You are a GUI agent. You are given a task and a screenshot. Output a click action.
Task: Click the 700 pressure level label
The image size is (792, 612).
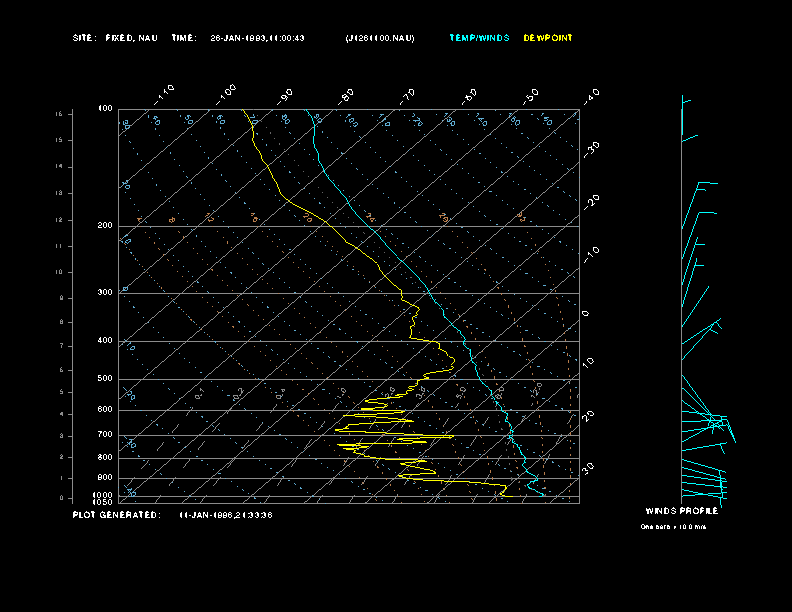(105, 435)
